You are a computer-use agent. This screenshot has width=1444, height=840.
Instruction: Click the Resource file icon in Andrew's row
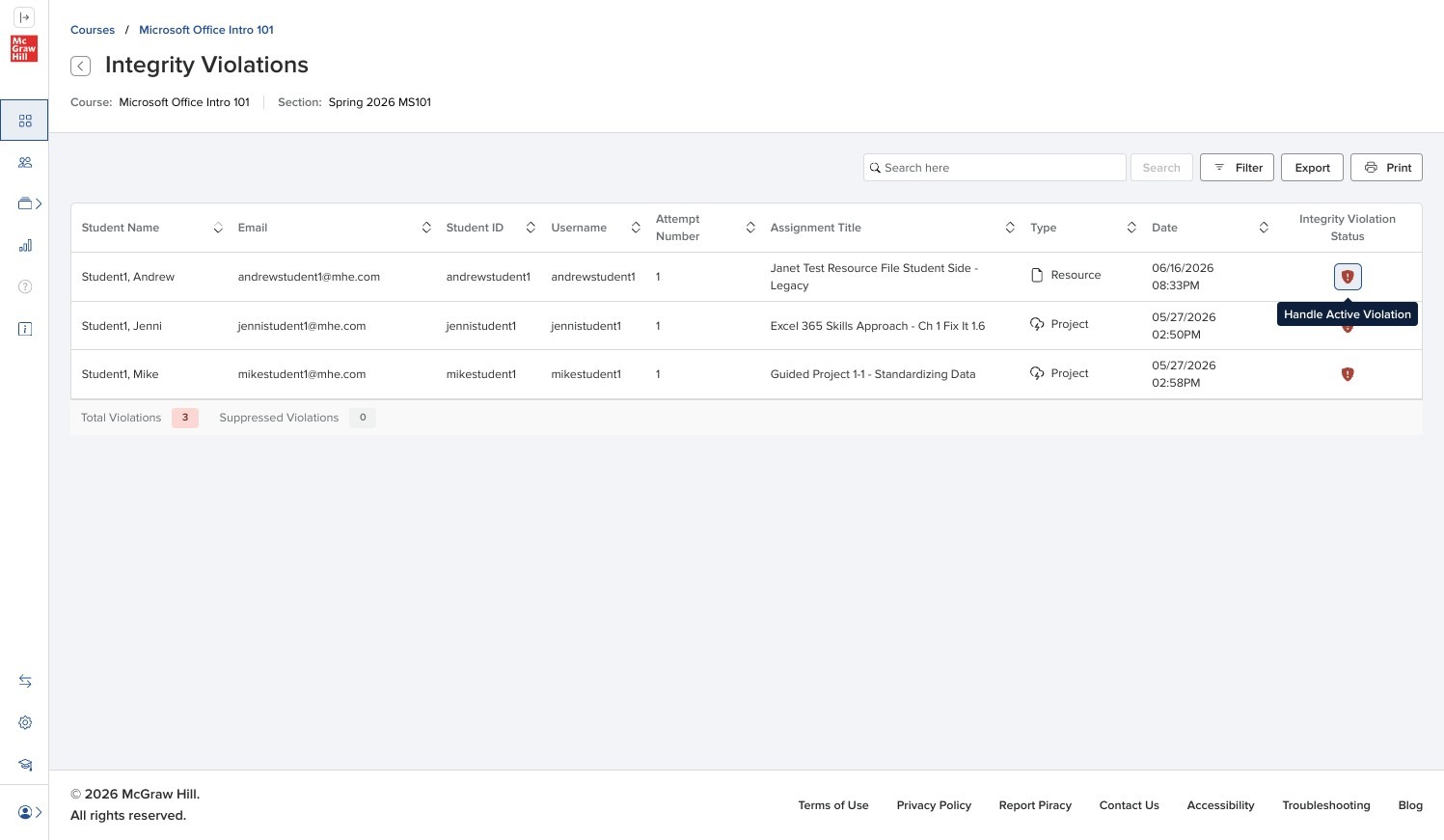click(x=1037, y=275)
